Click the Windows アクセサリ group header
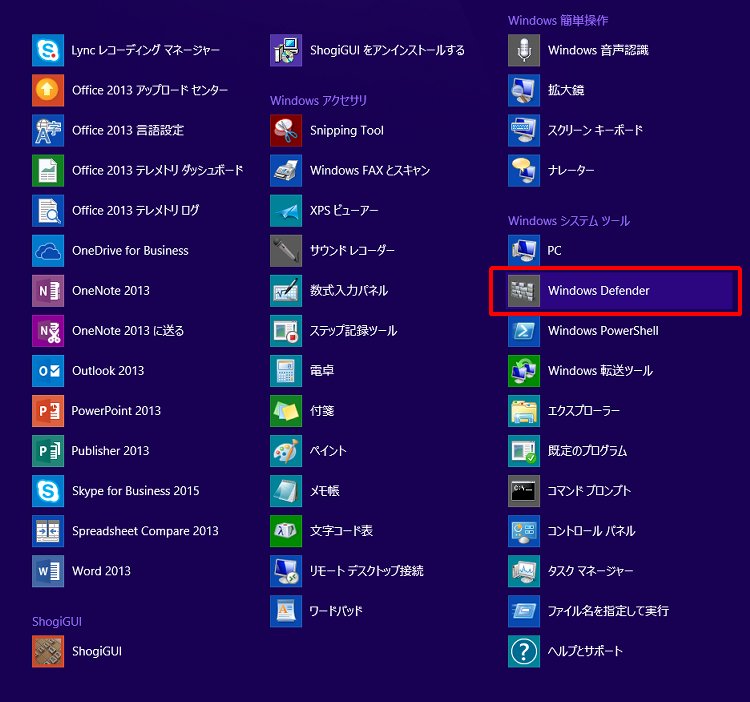The height and width of the screenshot is (702, 750). pyautogui.click(x=318, y=101)
